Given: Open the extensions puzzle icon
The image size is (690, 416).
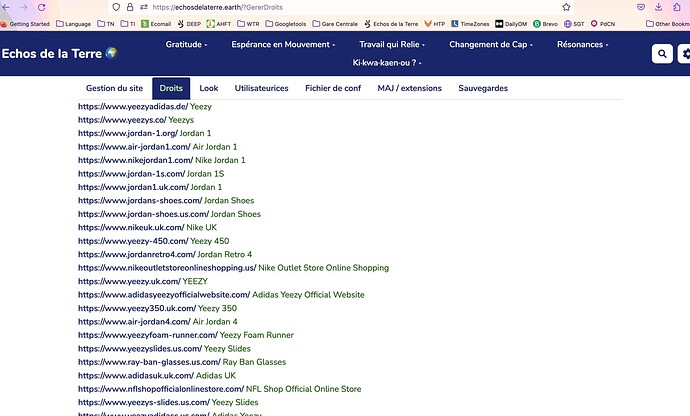Looking at the screenshot, I should coord(677,7).
